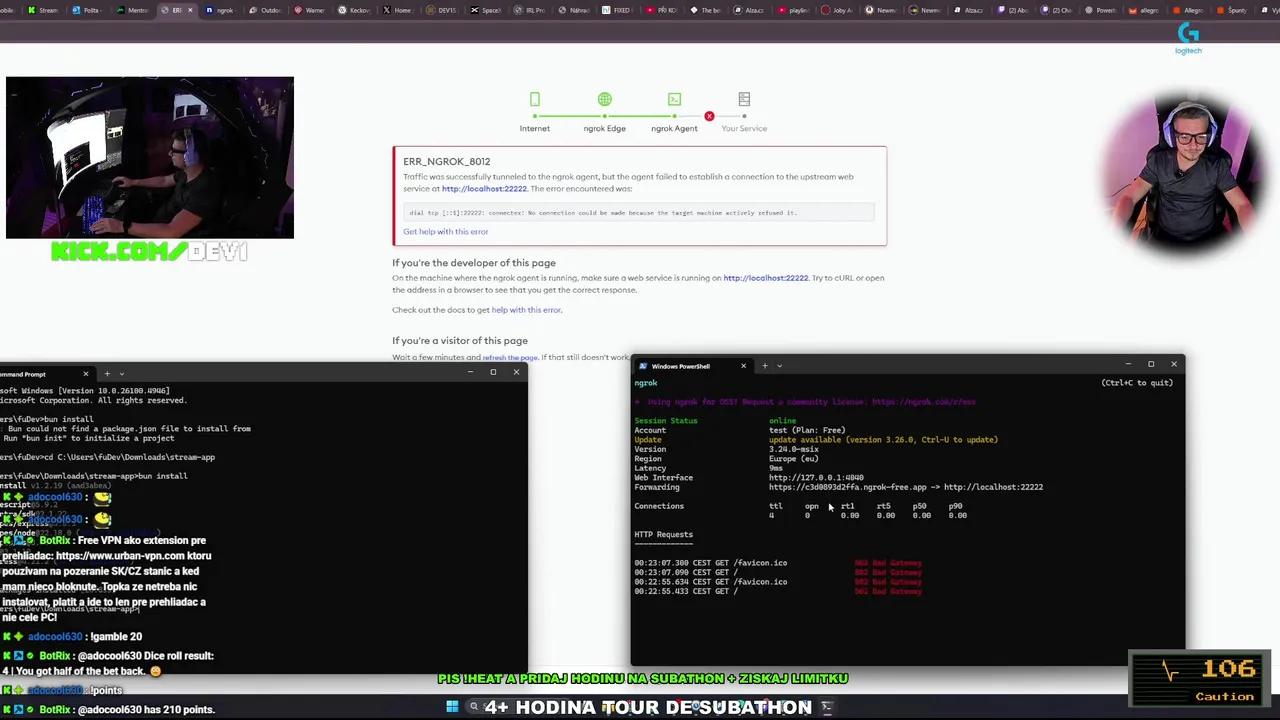Open the SpaceX browser tab
This screenshot has width=1280, height=720.
487,10
